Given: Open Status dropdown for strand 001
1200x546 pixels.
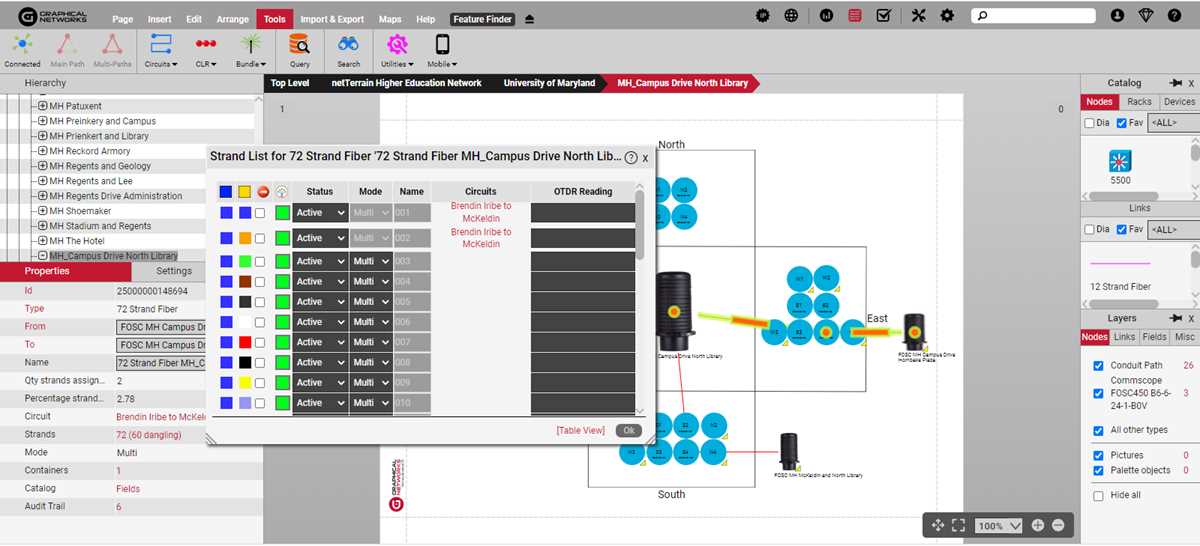Looking at the screenshot, I should click(x=320, y=212).
